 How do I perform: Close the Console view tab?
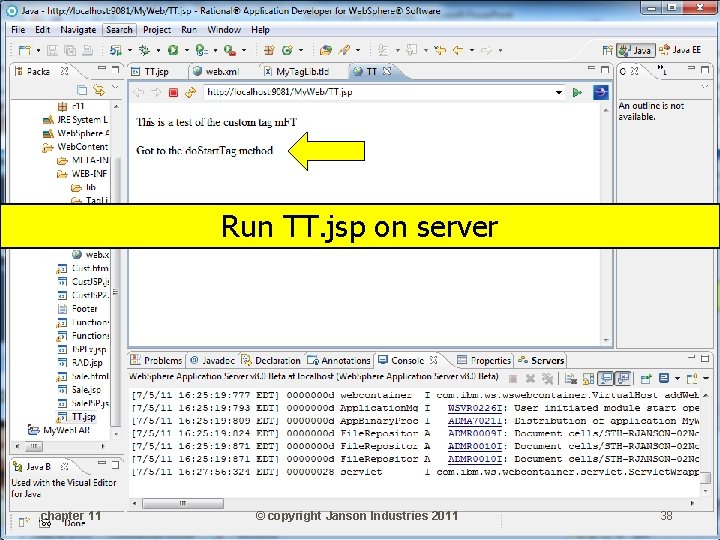[x=433, y=360]
